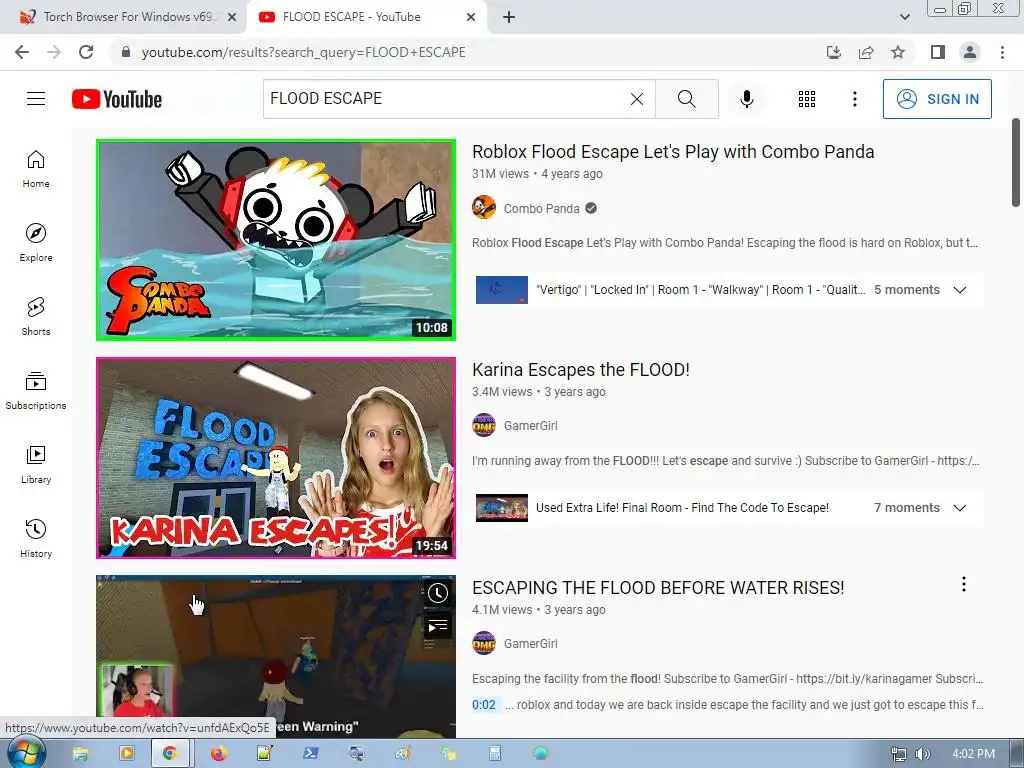Open ESCAPING THE FLOOD BEFORE WATER RISES! title

(x=658, y=588)
